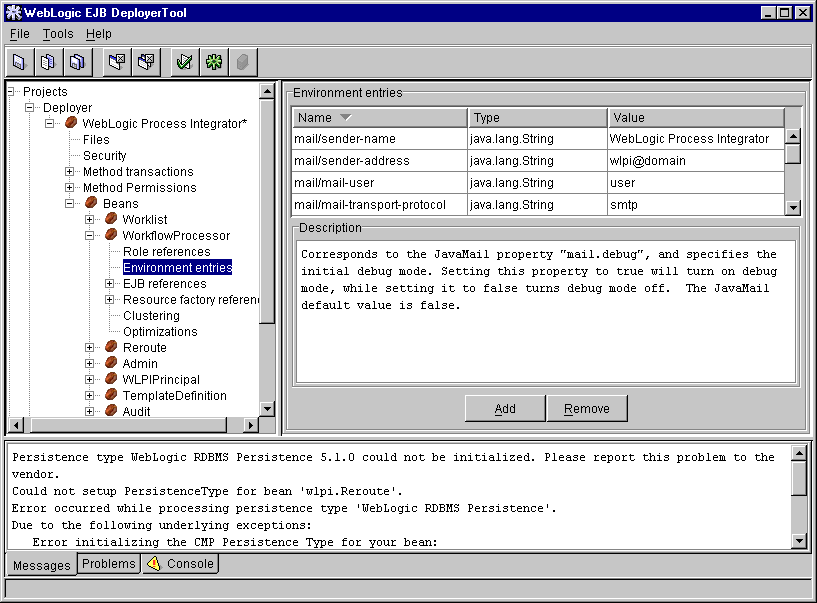Click the tree panel scroll-up arrow

click(267, 91)
